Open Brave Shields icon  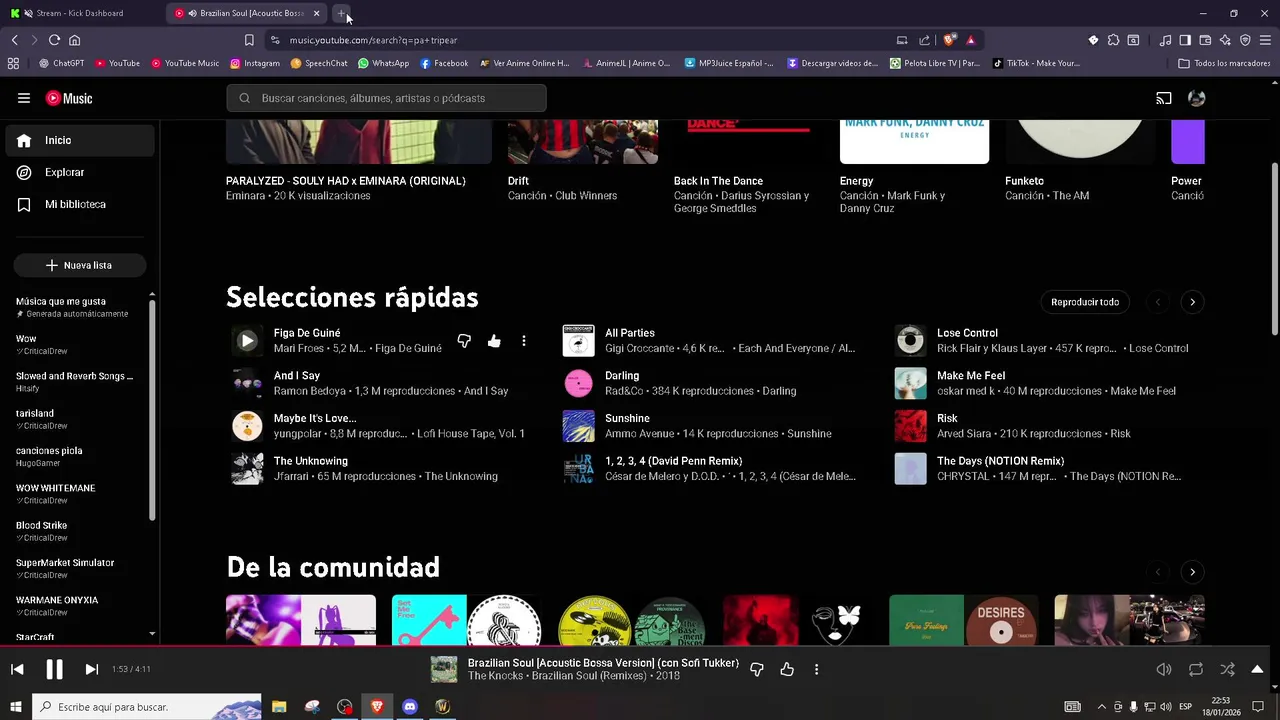click(948, 40)
